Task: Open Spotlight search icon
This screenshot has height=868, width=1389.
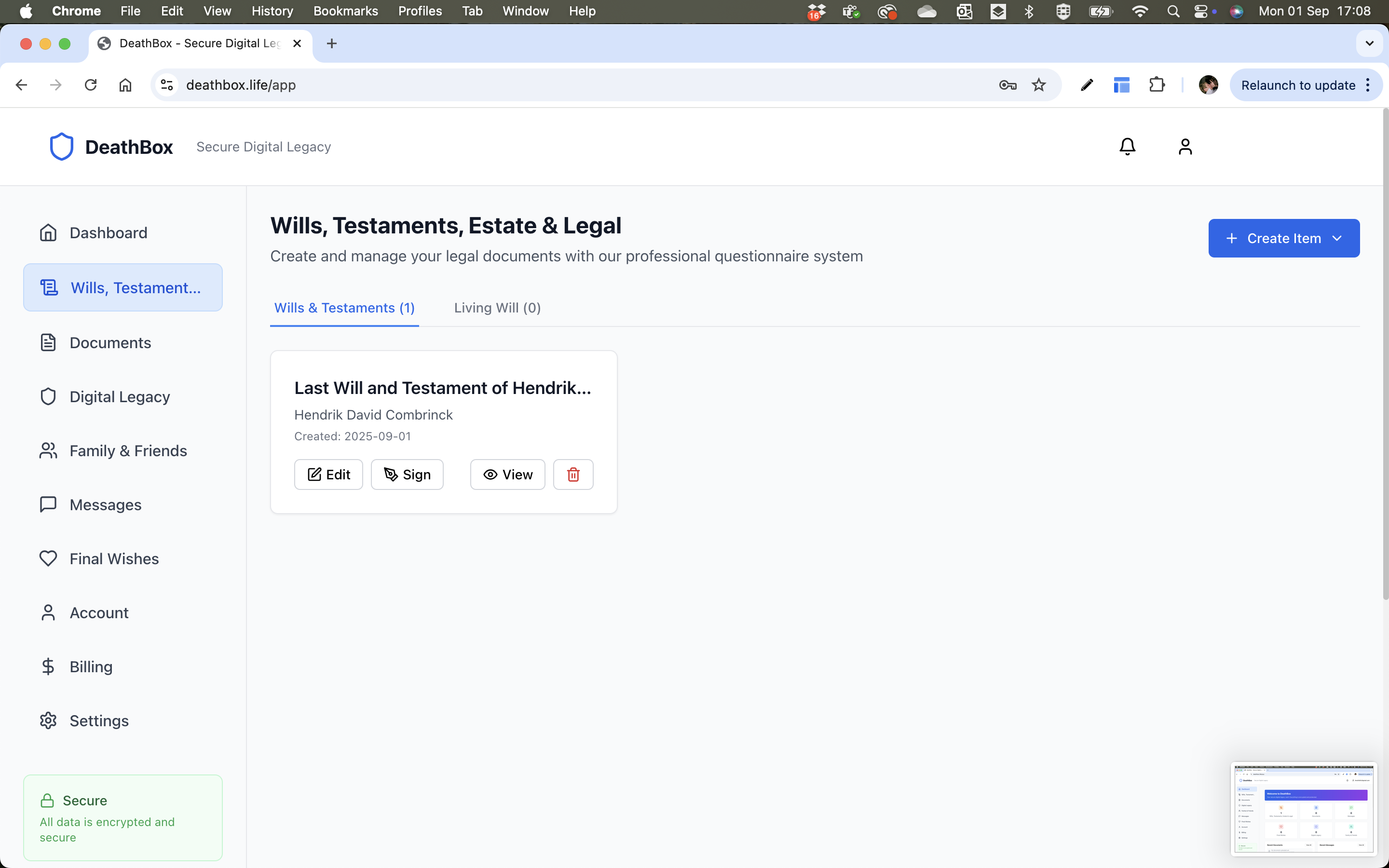Action: click(1173, 11)
